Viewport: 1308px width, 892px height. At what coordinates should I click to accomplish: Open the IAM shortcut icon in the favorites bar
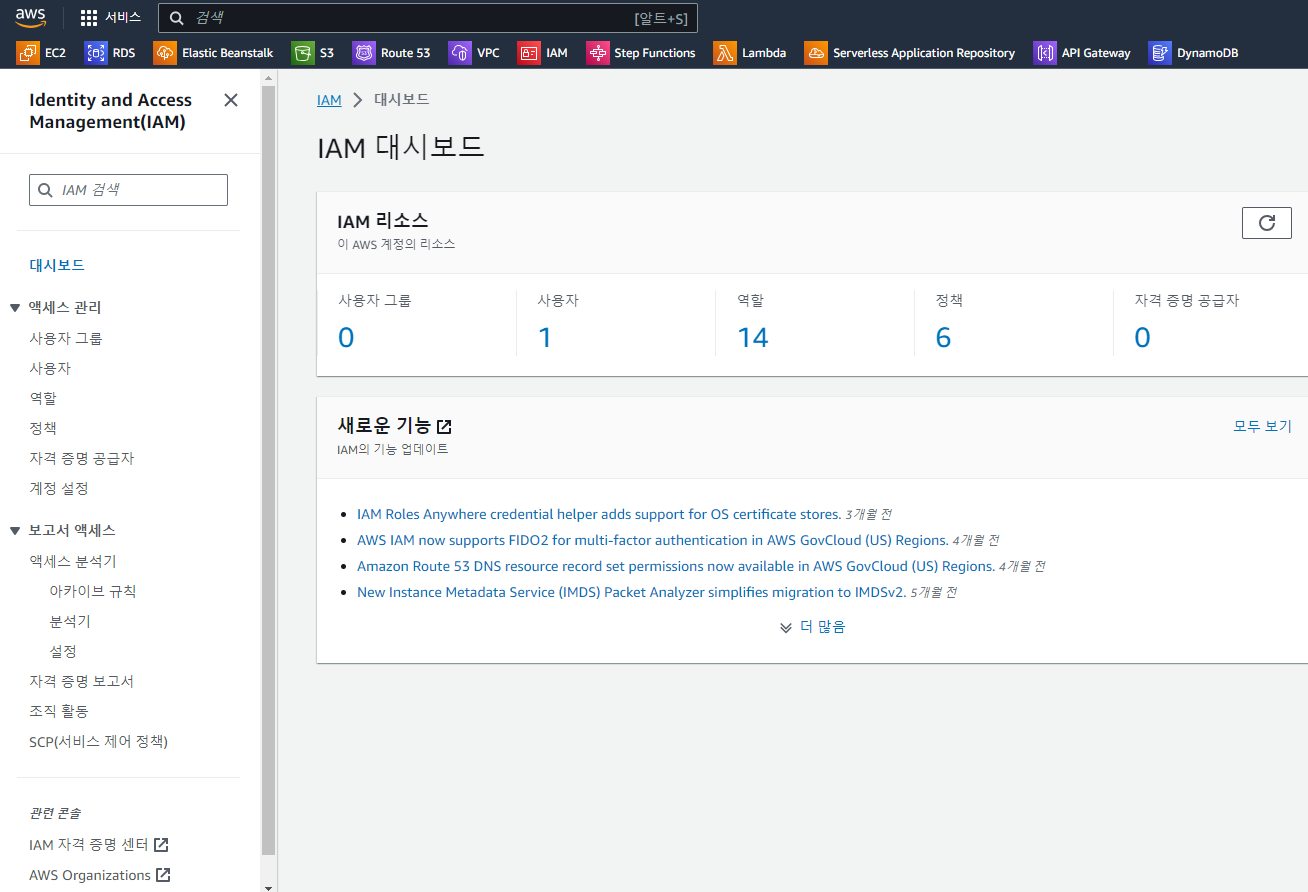click(x=529, y=53)
